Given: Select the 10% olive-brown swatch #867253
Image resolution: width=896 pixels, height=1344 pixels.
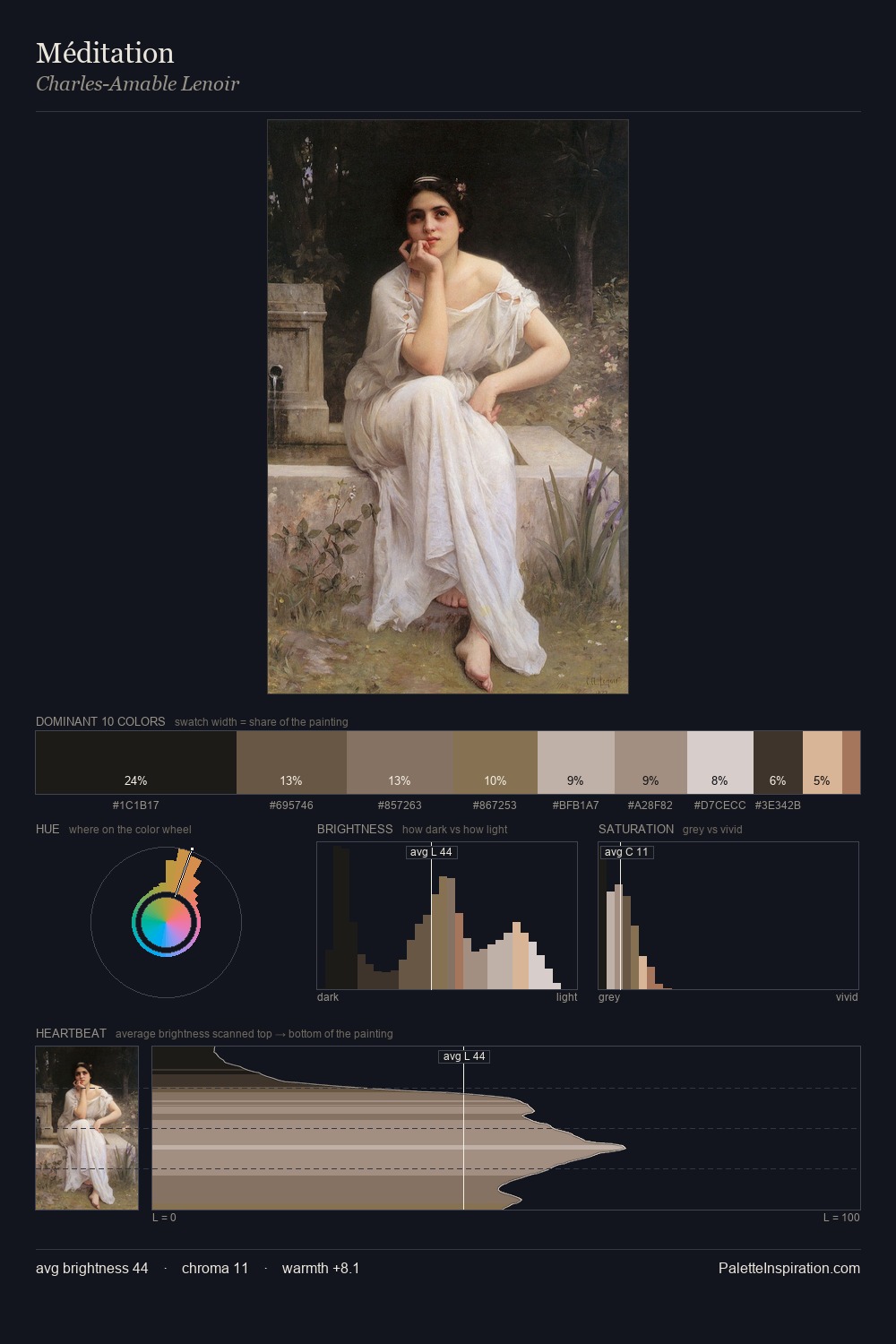Looking at the screenshot, I should [x=495, y=762].
